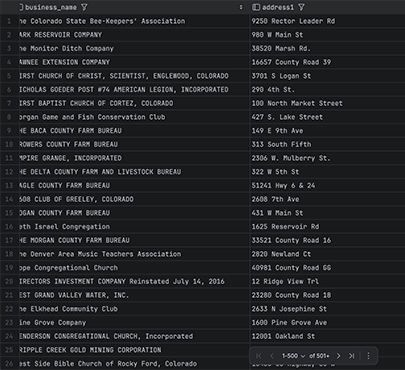The width and height of the screenshot is (405, 370).
Task: Click cell 'AWNEE EXTENSION COMPANY'
Action: click(x=134, y=62)
